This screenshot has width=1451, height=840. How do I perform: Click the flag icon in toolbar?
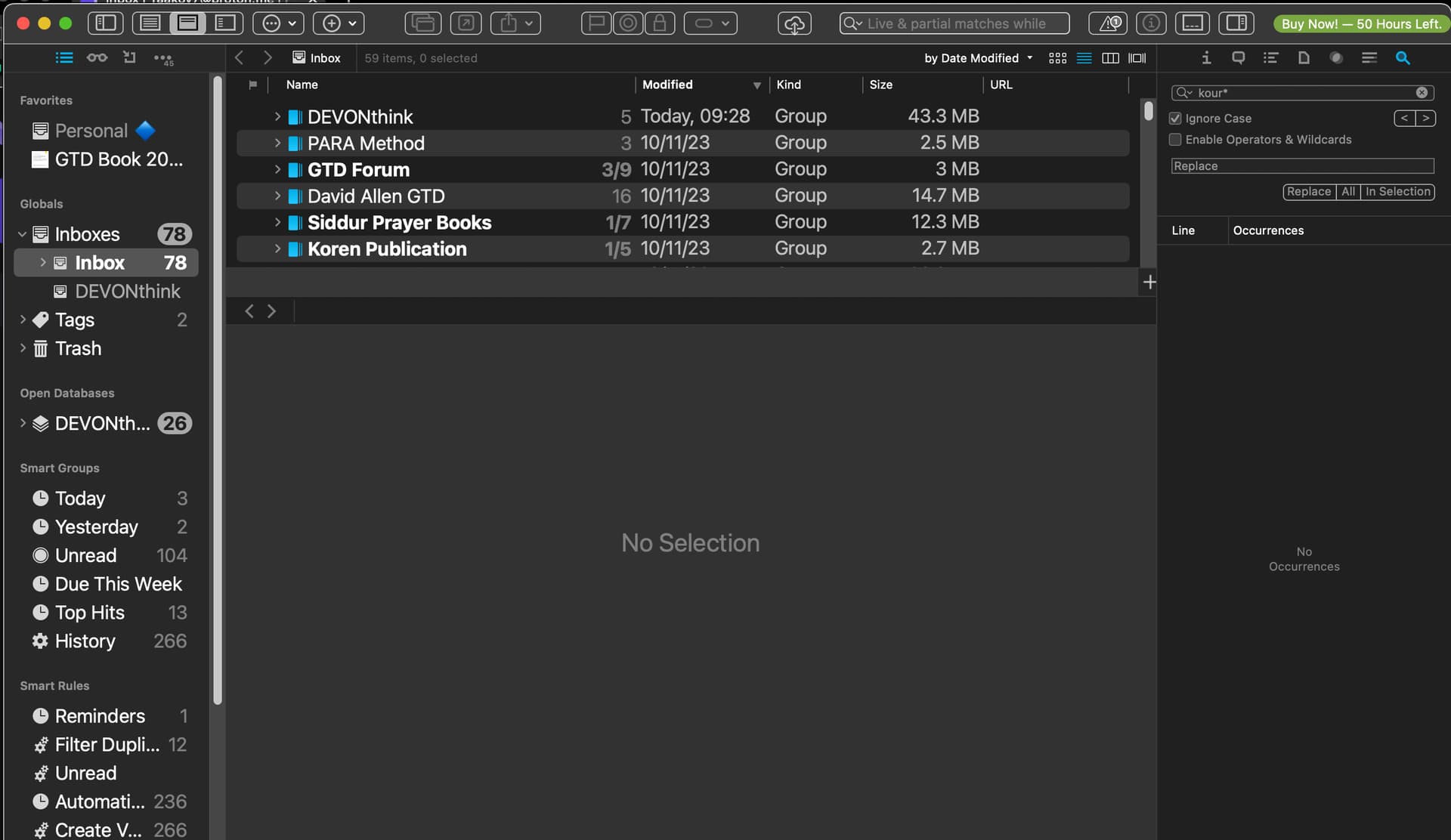click(596, 23)
